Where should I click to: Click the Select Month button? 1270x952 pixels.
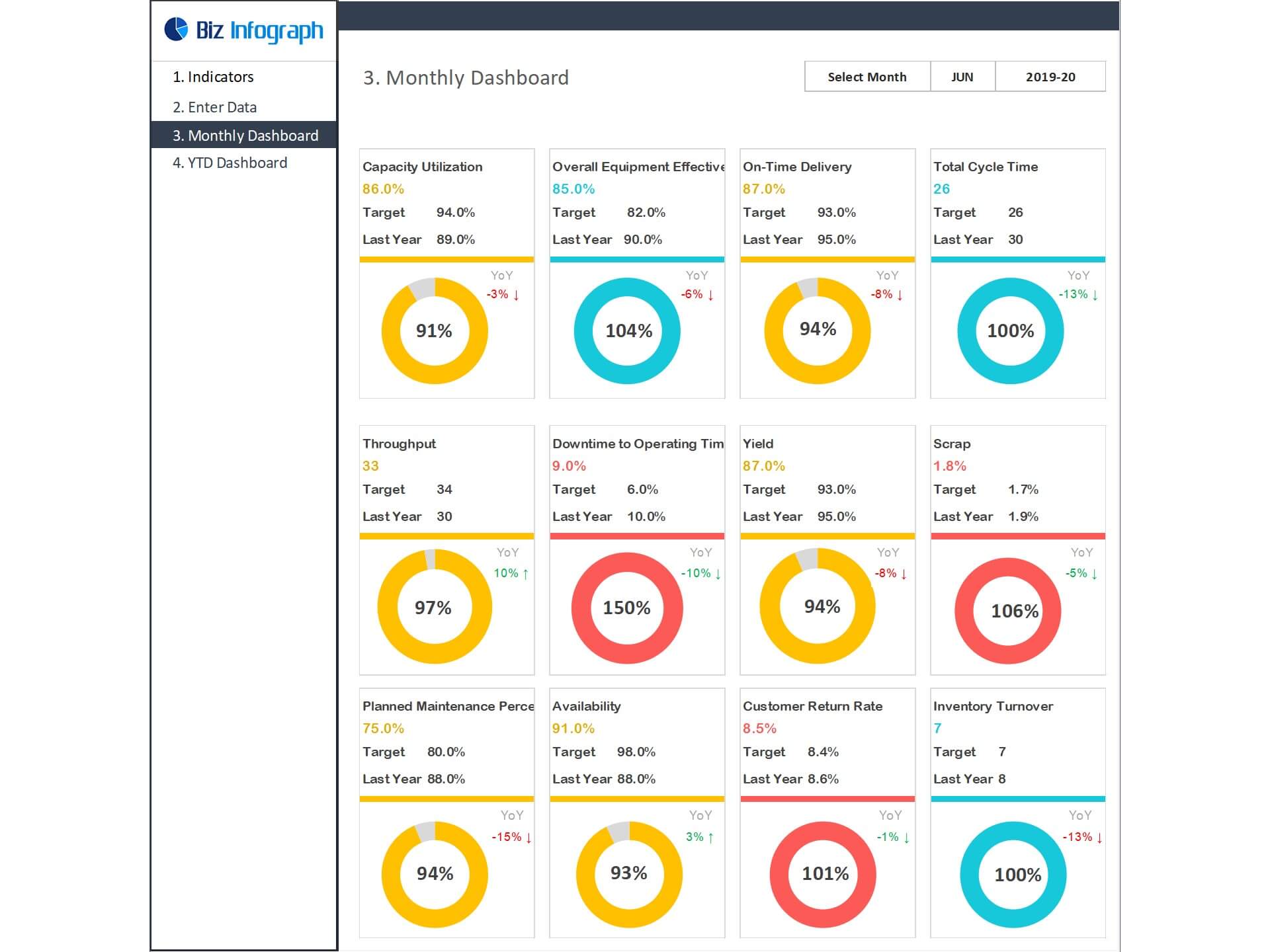(x=866, y=76)
